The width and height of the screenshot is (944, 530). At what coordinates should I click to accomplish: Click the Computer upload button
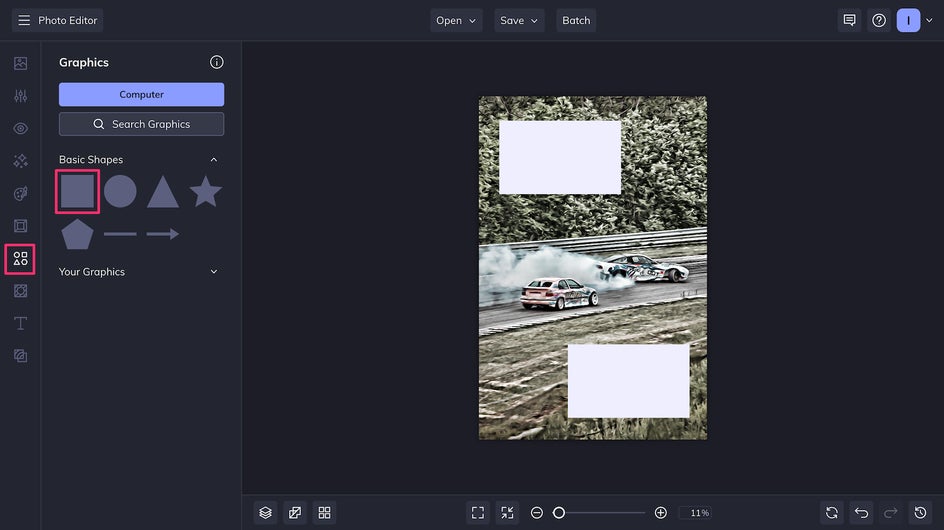(x=141, y=95)
